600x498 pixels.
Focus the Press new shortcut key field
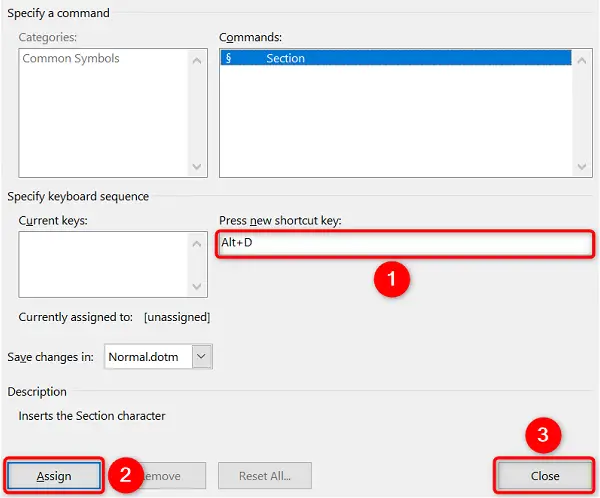pyautogui.click(x=405, y=244)
